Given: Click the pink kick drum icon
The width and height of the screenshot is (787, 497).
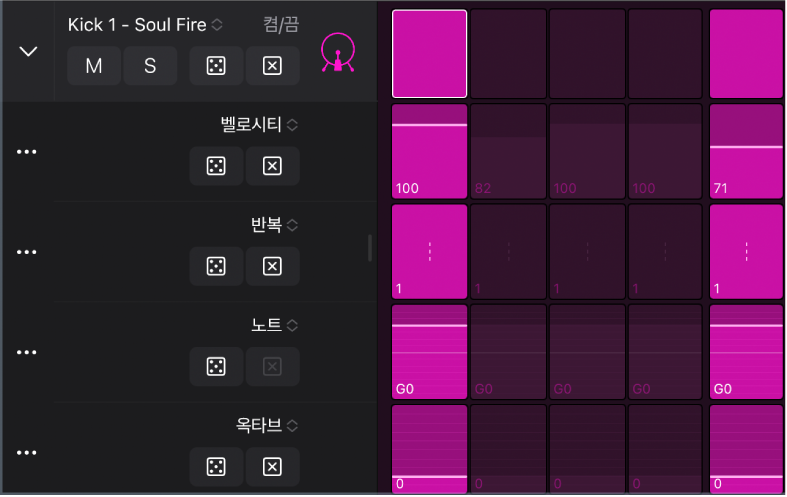Looking at the screenshot, I should point(338,53).
